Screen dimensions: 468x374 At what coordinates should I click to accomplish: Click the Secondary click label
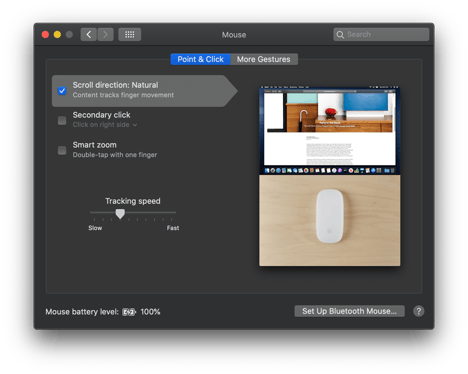pyautogui.click(x=101, y=115)
